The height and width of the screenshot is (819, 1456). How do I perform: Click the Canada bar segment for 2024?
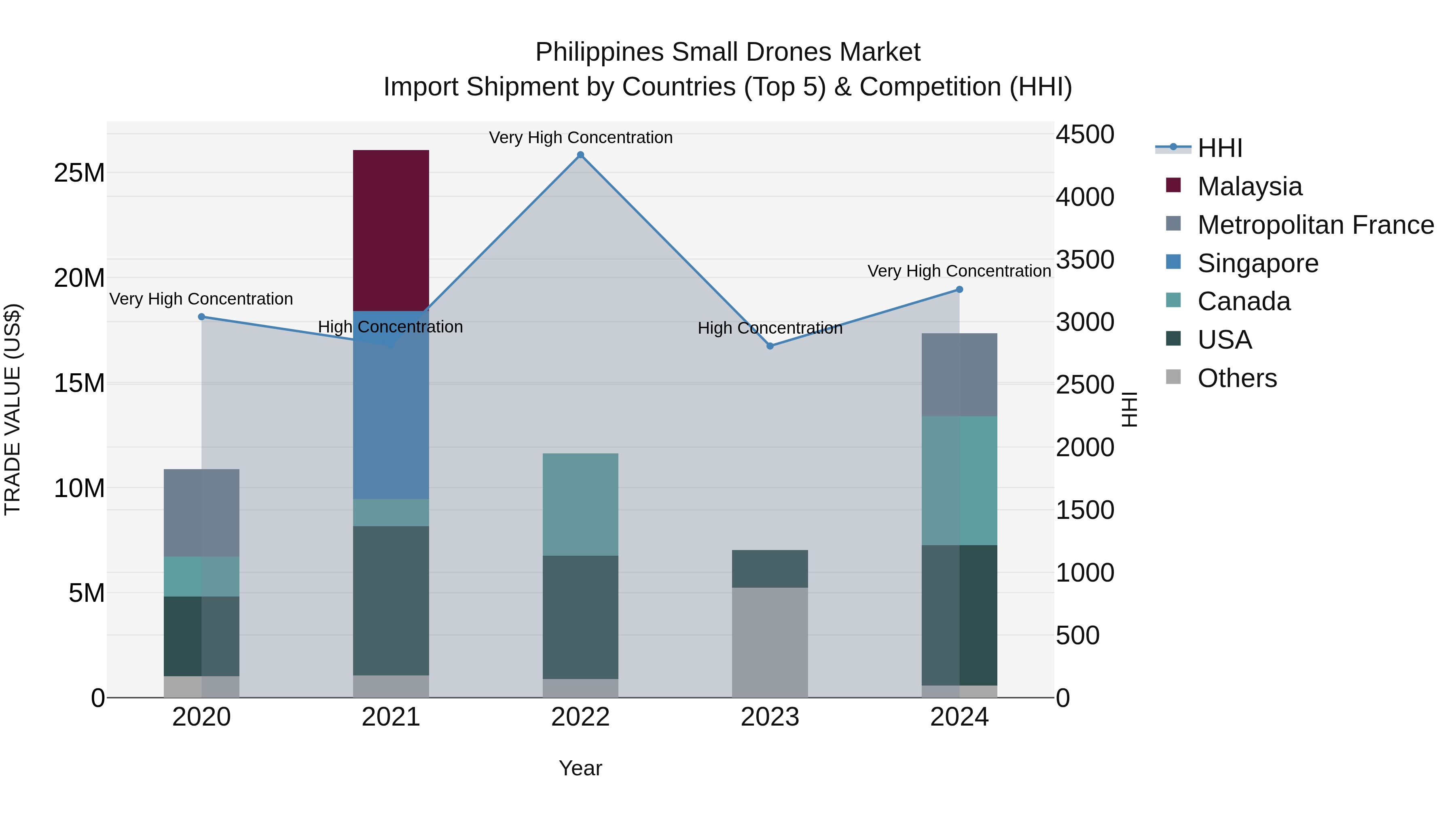[959, 481]
